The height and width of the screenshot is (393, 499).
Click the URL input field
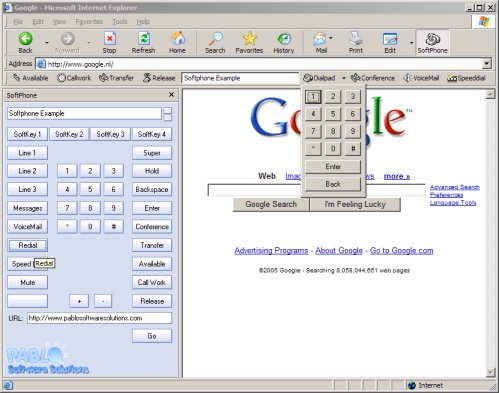tap(99, 318)
